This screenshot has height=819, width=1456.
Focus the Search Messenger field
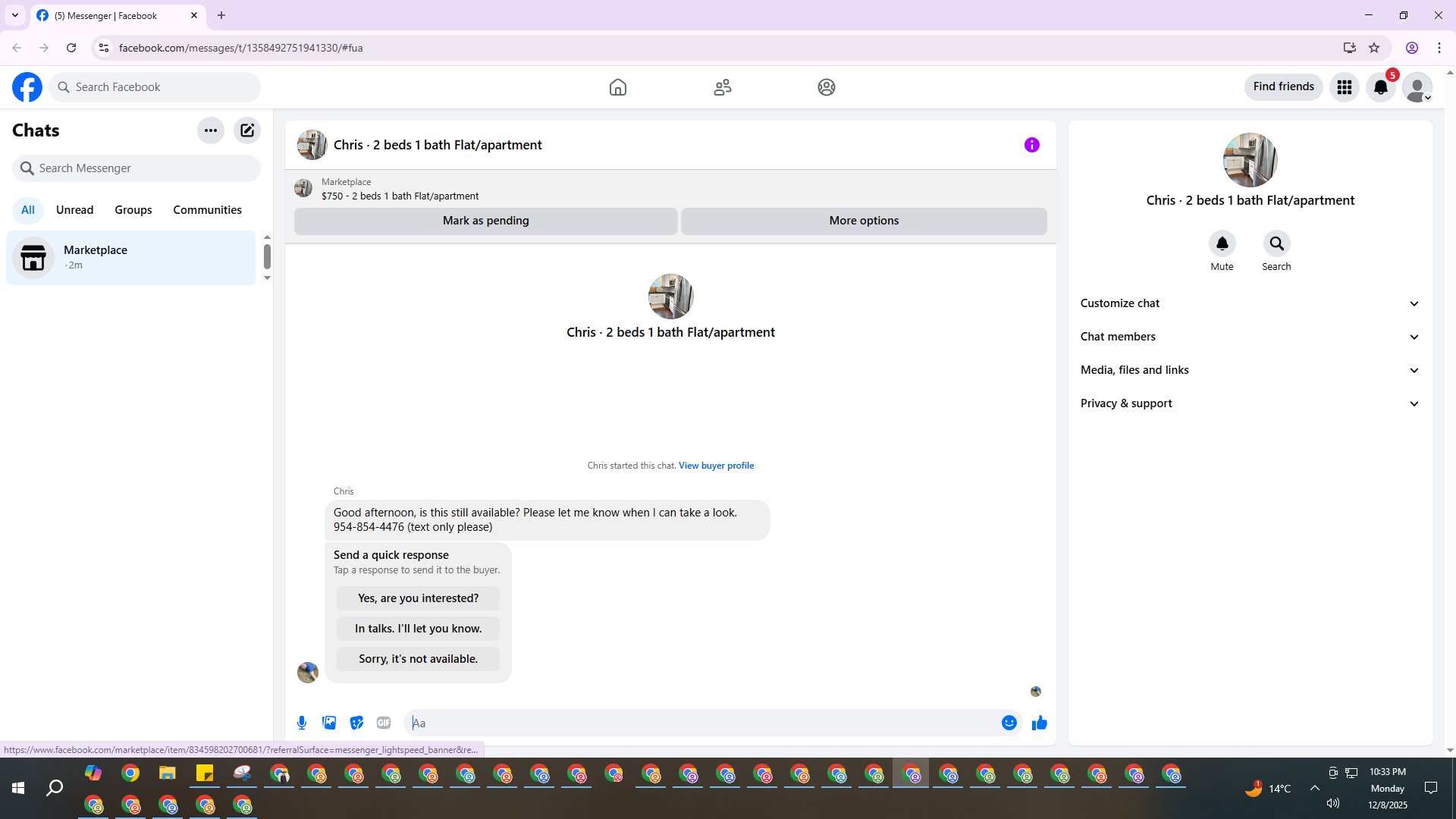point(136,168)
